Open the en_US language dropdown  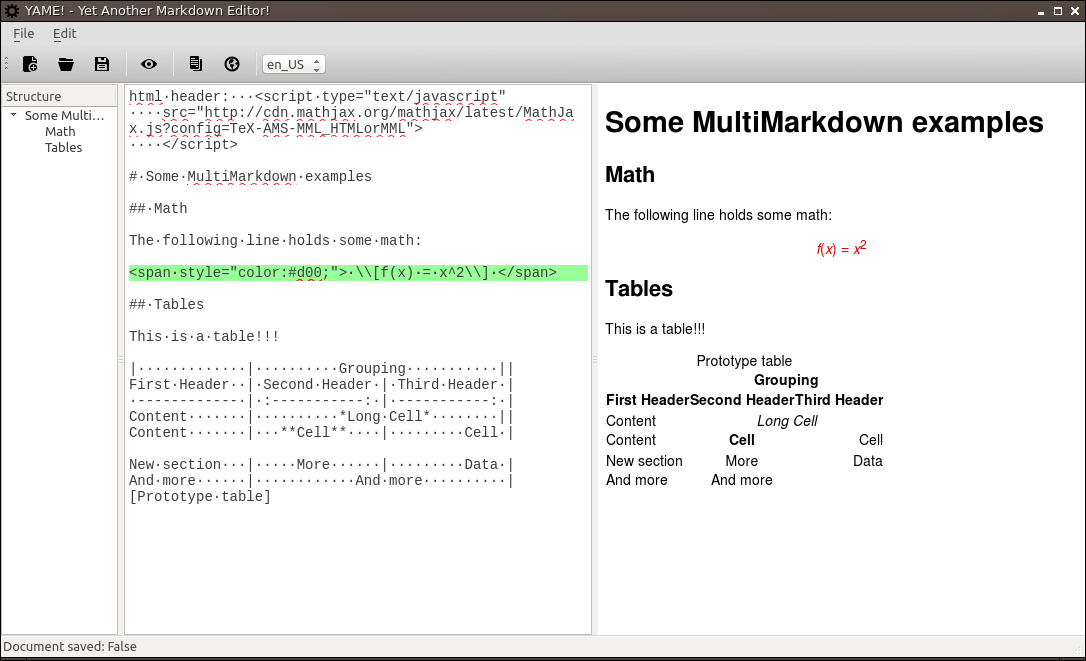click(x=294, y=64)
